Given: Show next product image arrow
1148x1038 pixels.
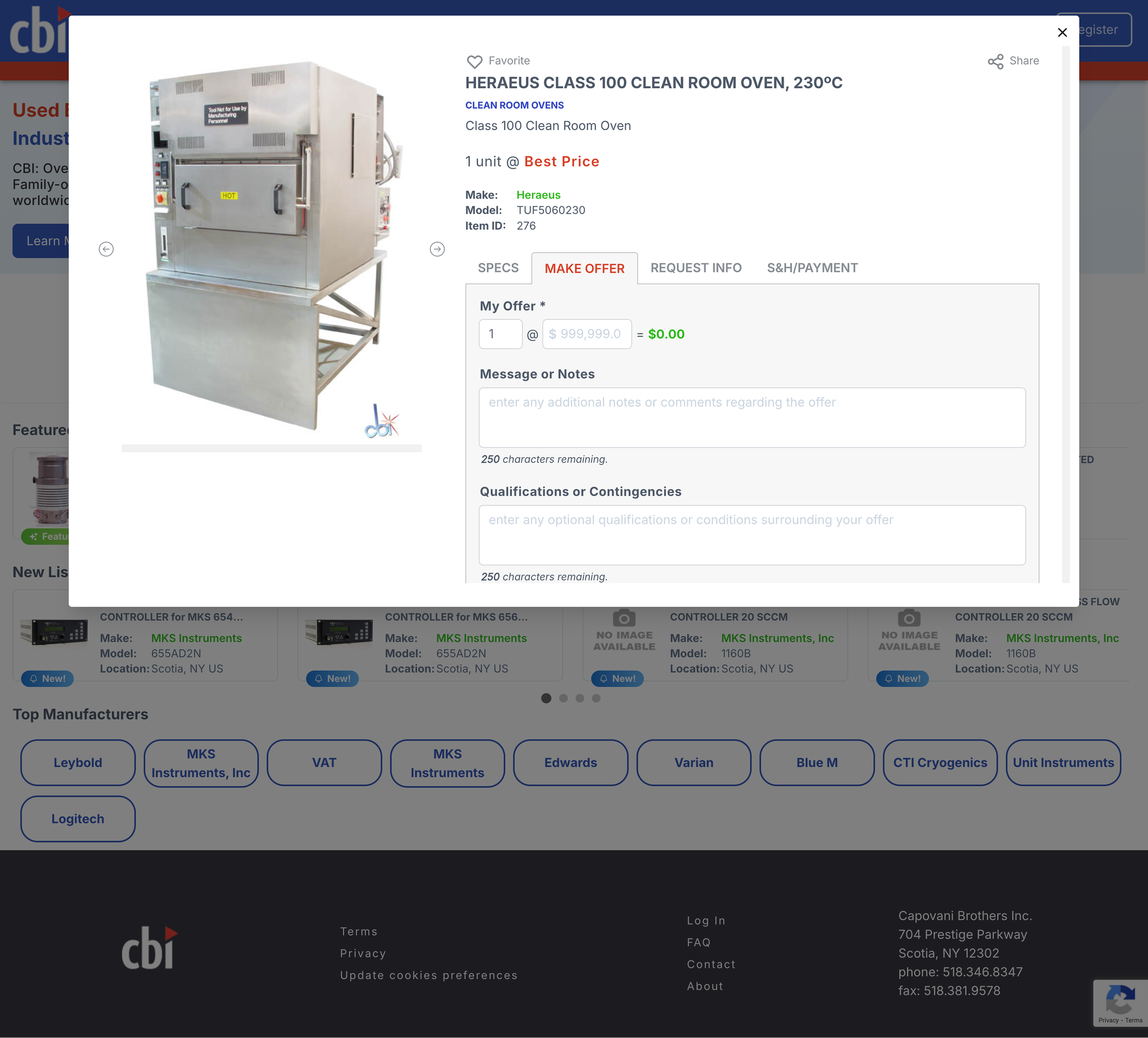Looking at the screenshot, I should pyautogui.click(x=437, y=249).
